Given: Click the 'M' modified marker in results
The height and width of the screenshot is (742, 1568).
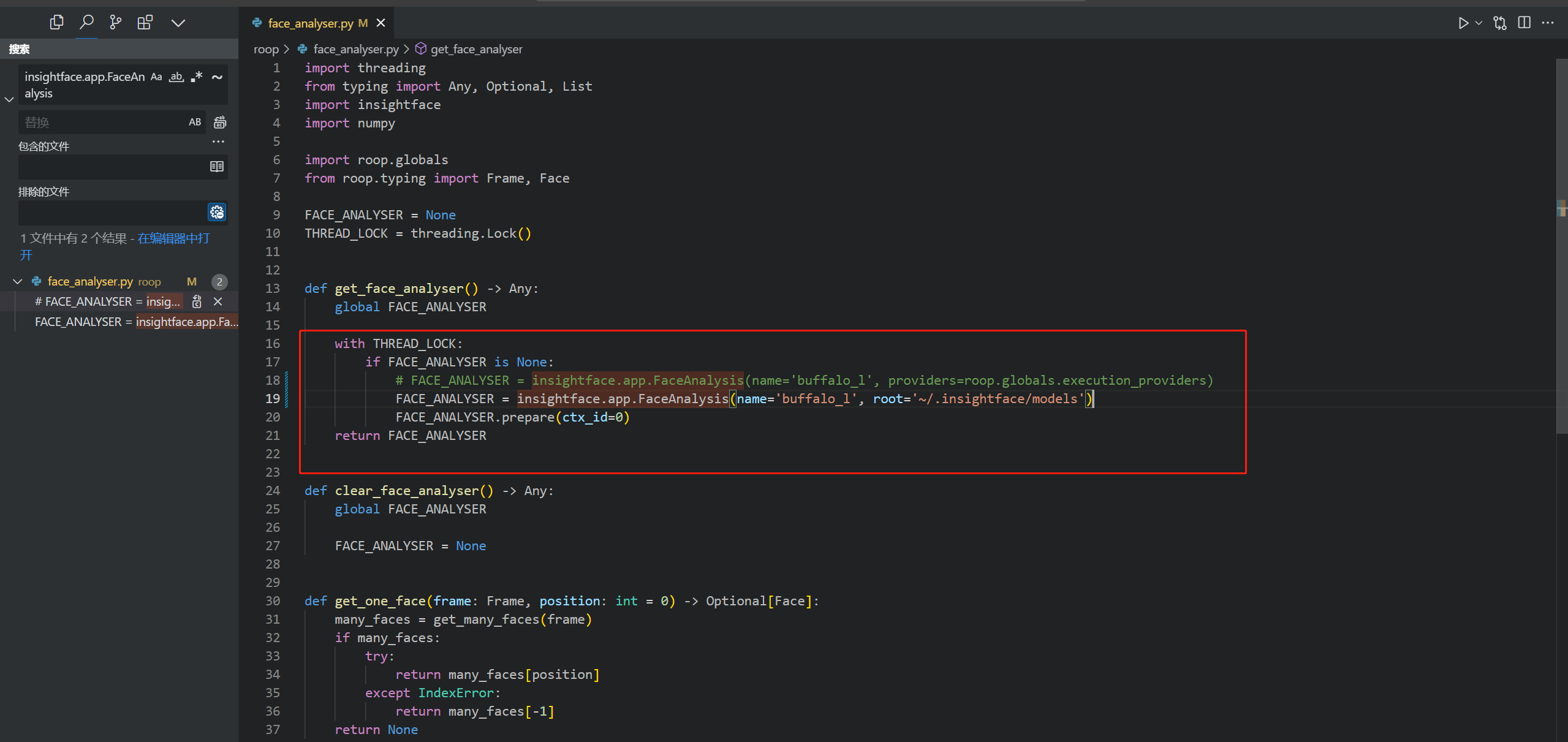Looking at the screenshot, I should 192,281.
